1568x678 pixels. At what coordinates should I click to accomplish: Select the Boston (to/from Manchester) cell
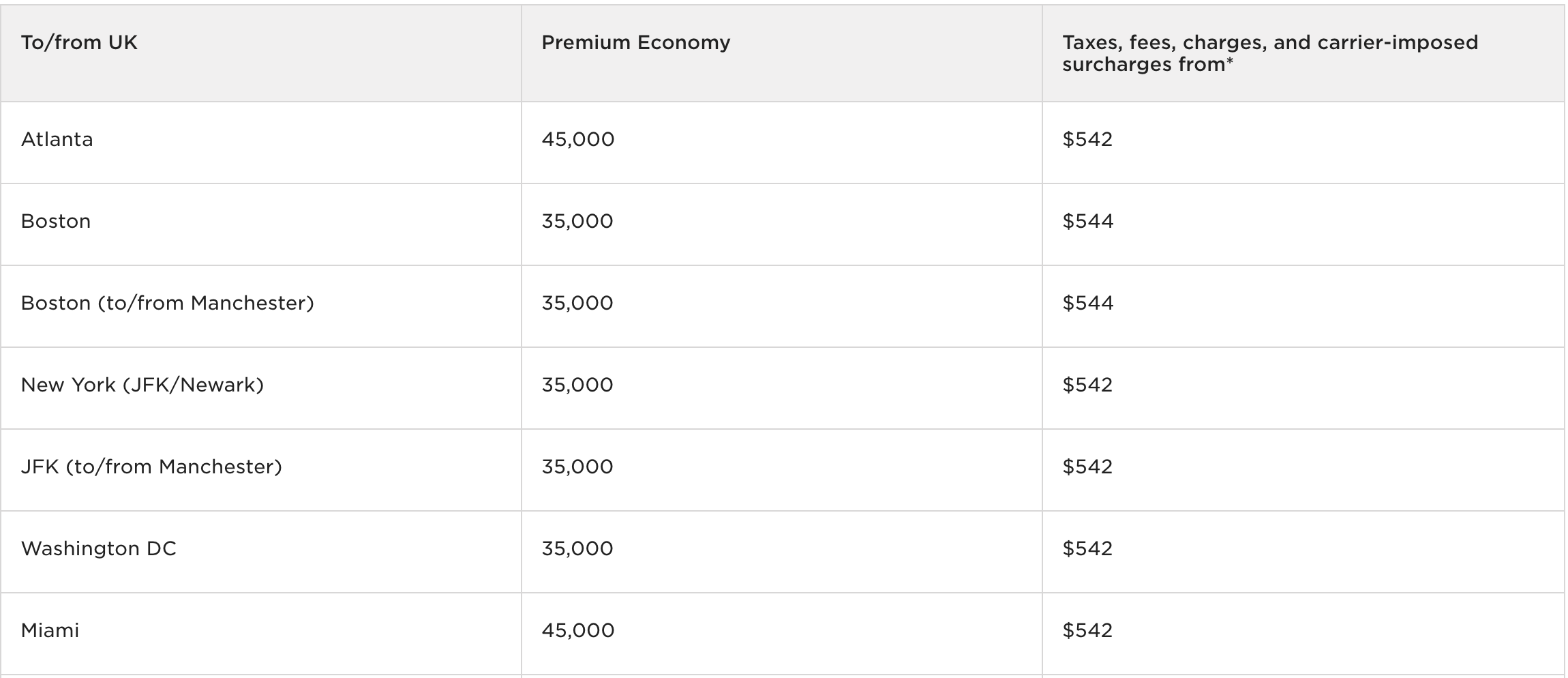pos(168,304)
